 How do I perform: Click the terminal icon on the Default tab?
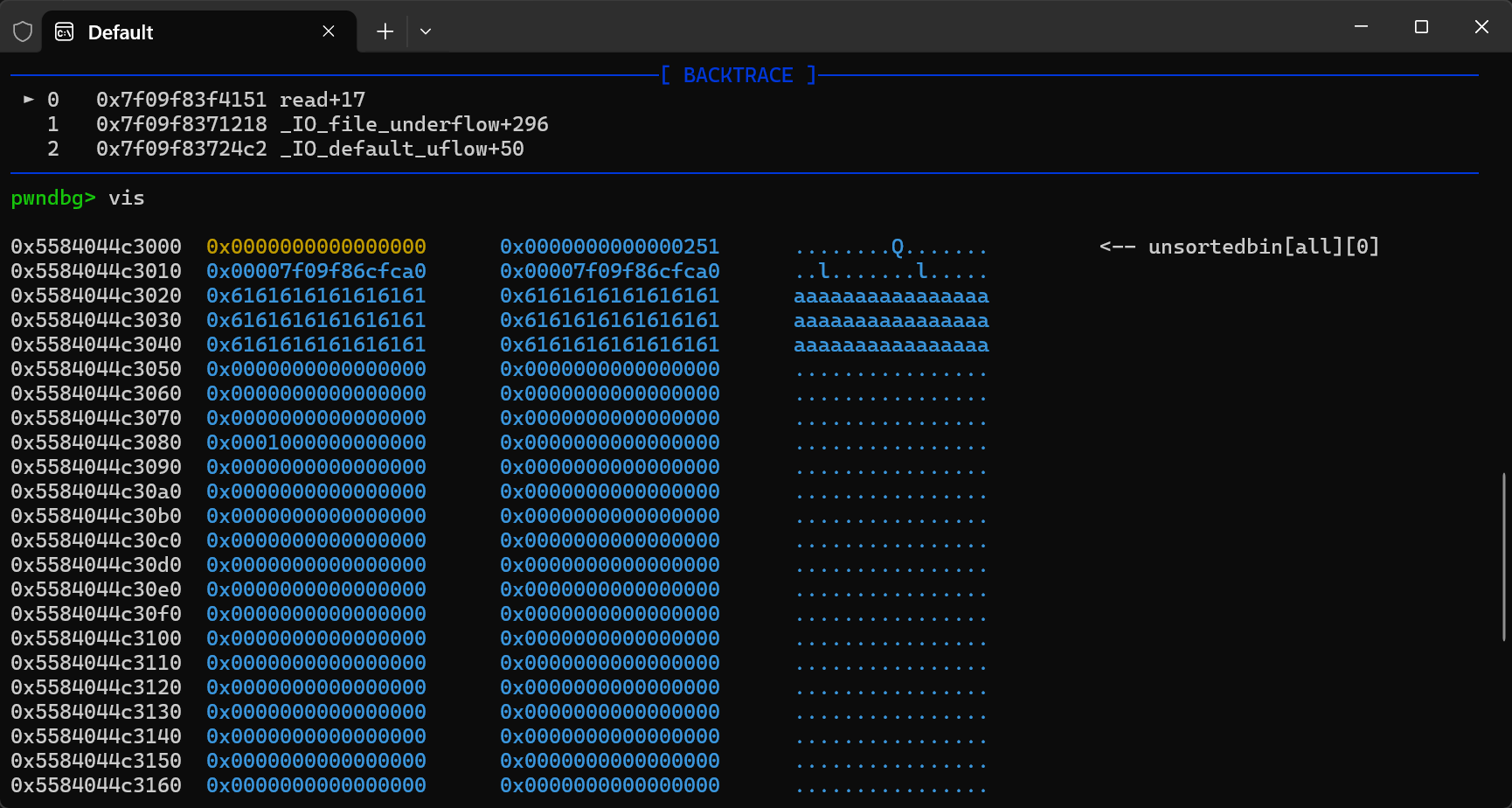[65, 32]
